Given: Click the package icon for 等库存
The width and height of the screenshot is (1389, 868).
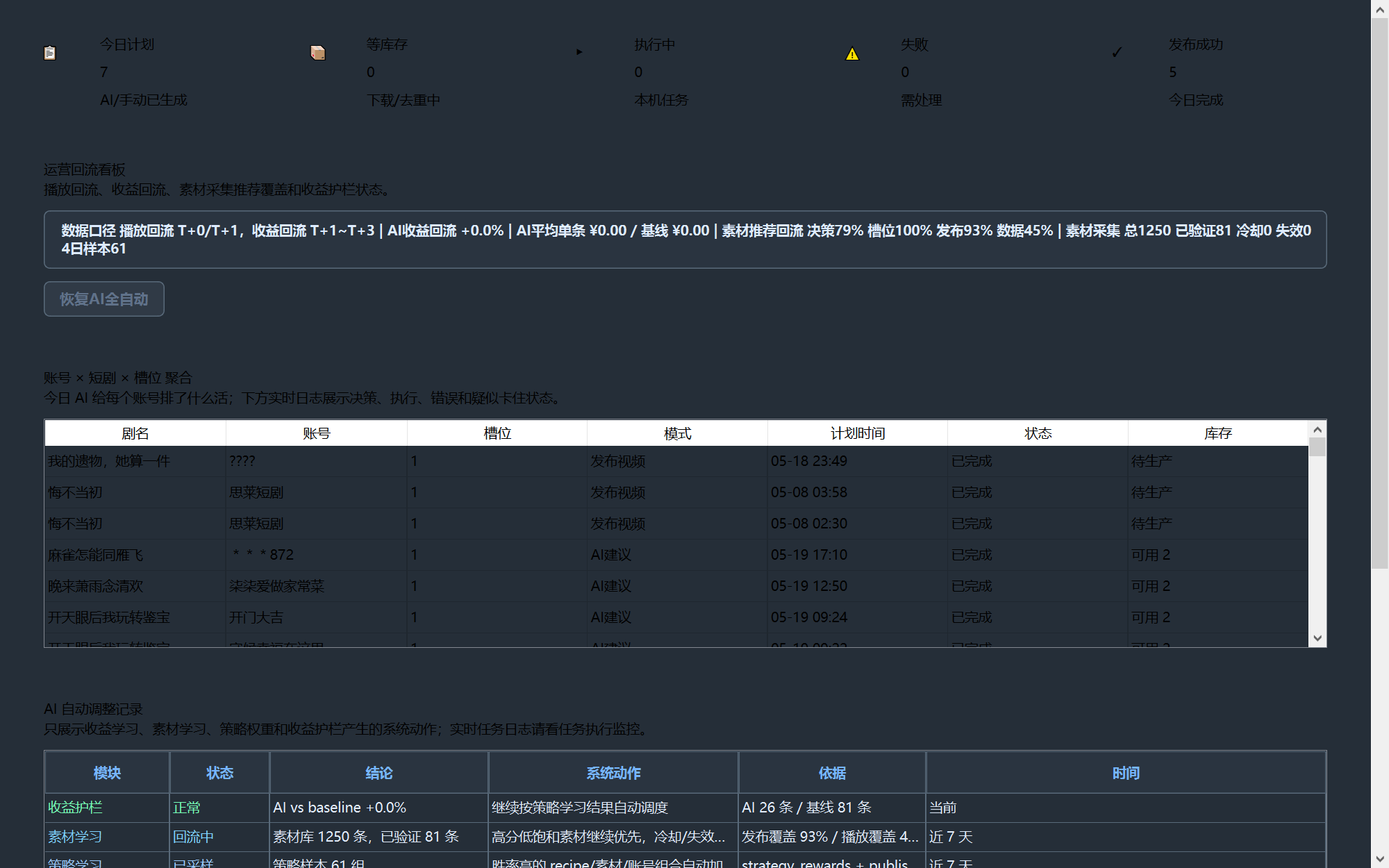Looking at the screenshot, I should click(x=317, y=53).
